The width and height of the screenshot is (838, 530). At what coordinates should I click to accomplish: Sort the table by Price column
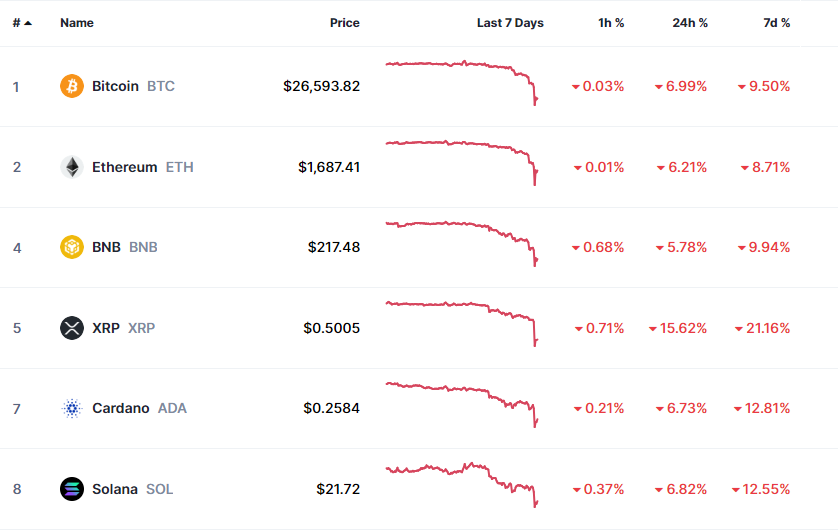pos(344,22)
